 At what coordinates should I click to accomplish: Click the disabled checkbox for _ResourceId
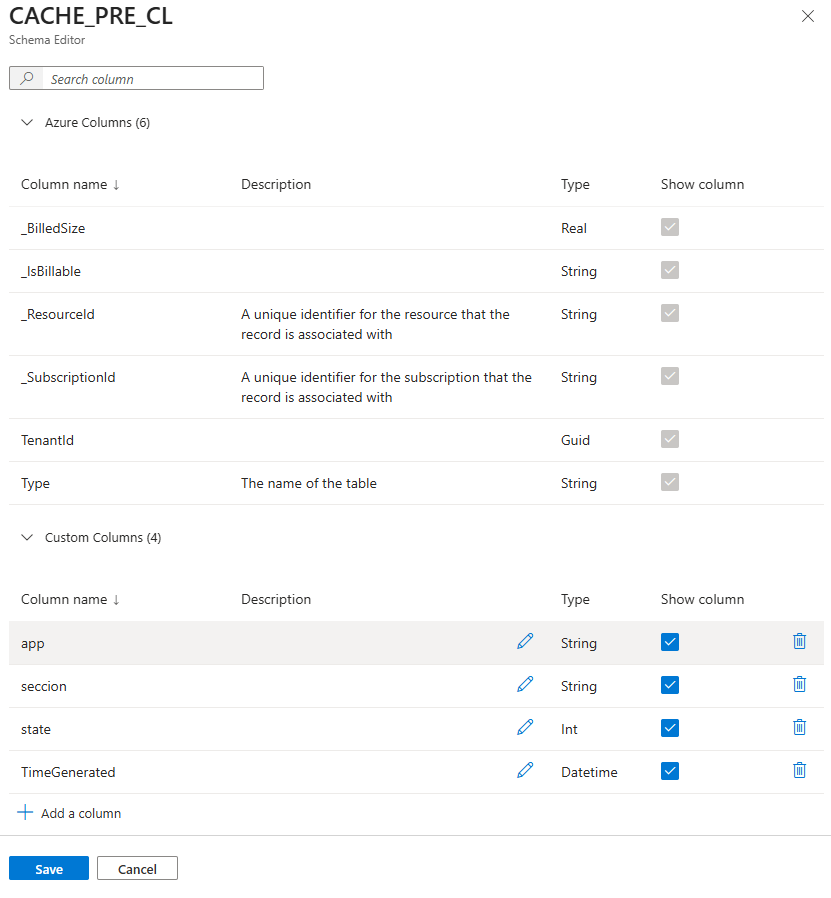(669, 313)
